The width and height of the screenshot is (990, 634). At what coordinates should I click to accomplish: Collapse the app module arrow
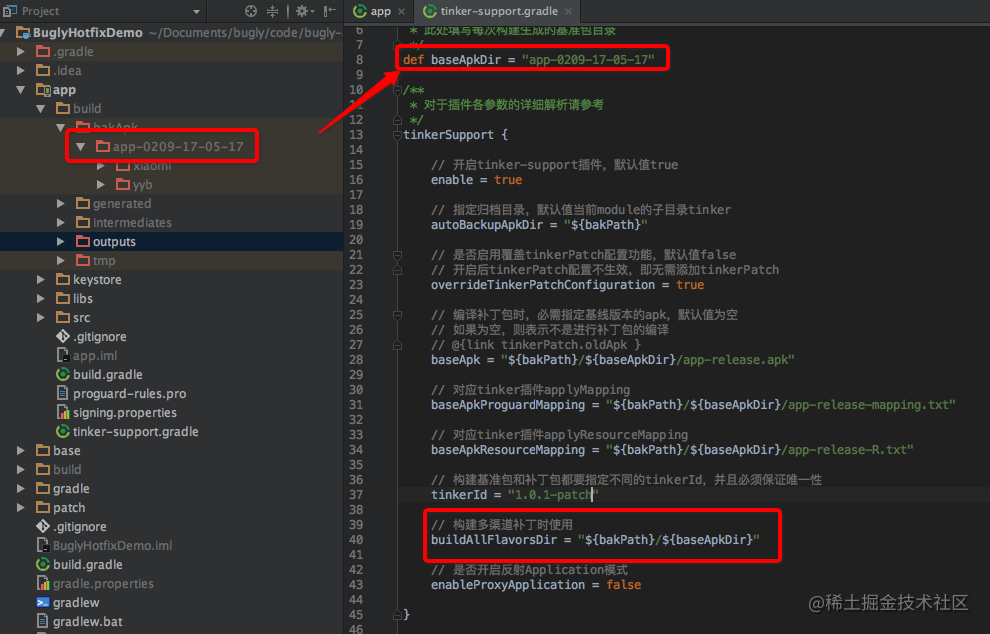pos(21,90)
